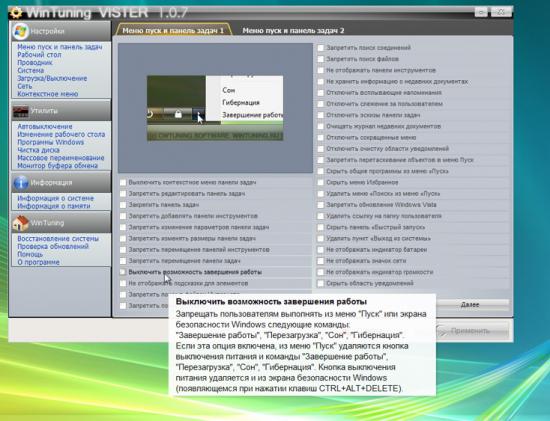This screenshot has width=550, height=421.
Task: Show Информация о системе
Action: pyautogui.click(x=55, y=198)
